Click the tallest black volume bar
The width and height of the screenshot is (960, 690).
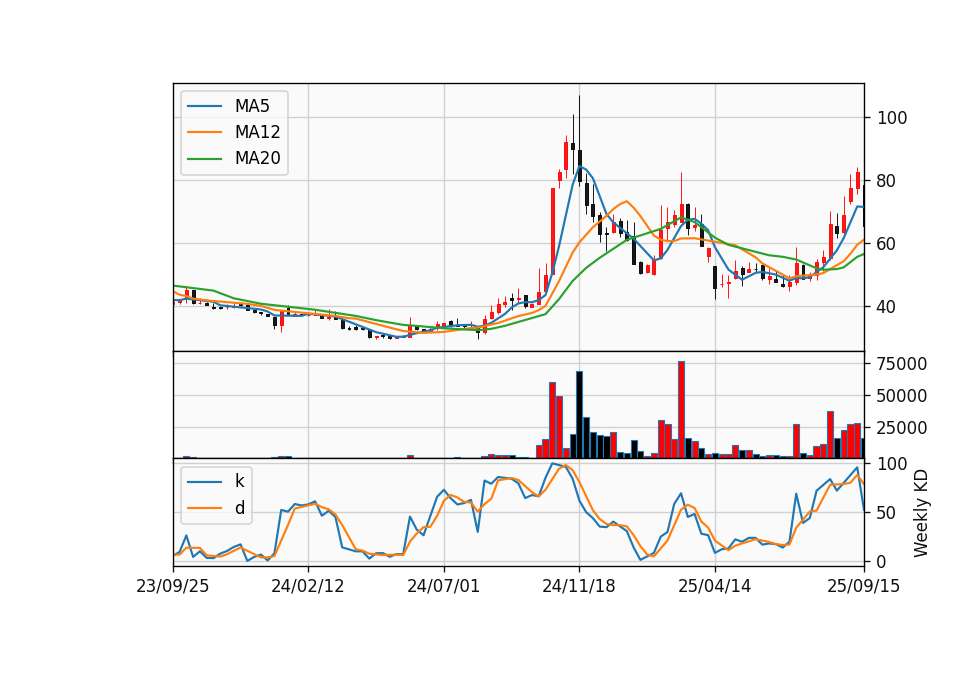(x=579, y=414)
